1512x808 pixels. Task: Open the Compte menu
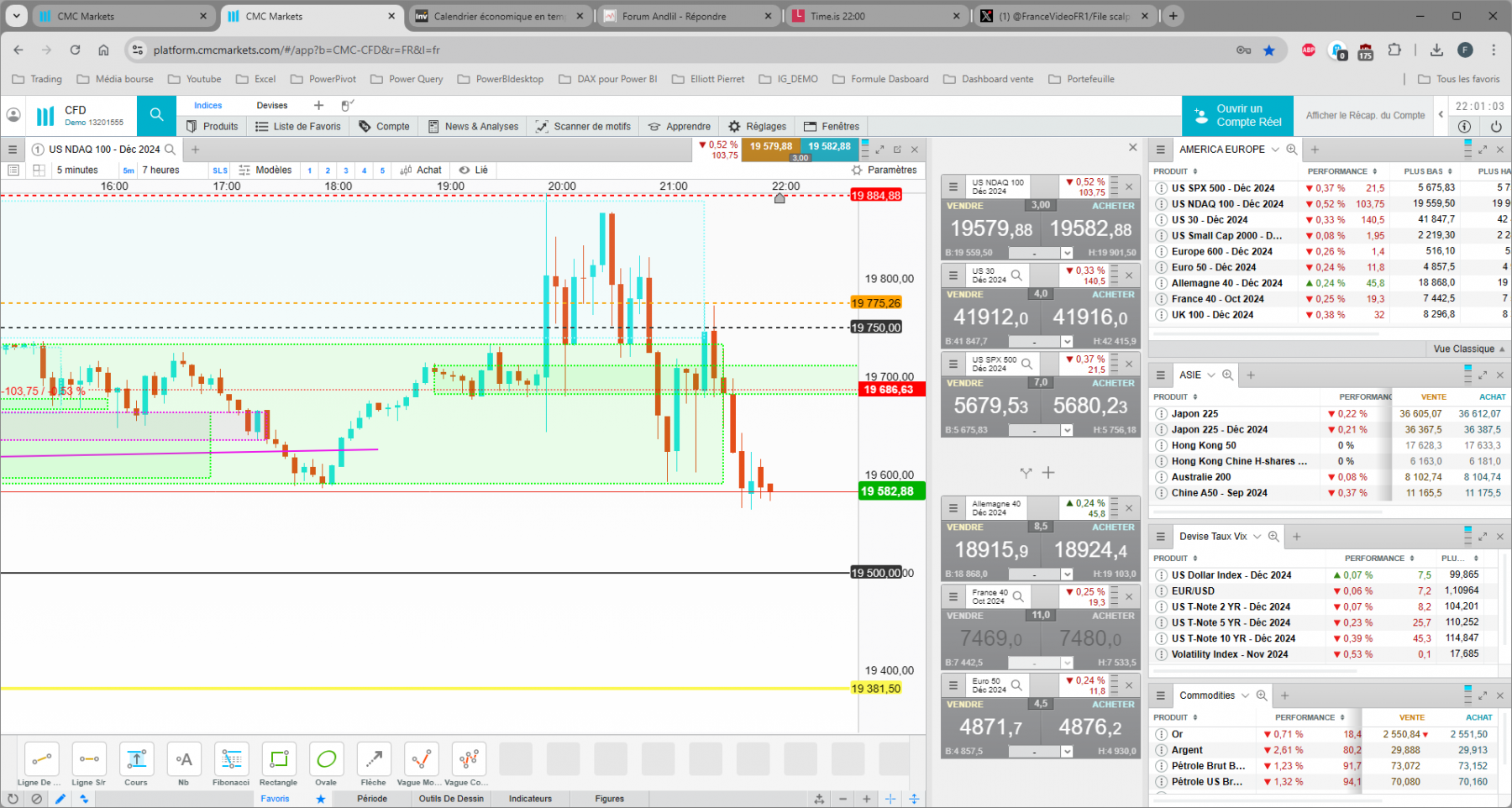tap(385, 126)
